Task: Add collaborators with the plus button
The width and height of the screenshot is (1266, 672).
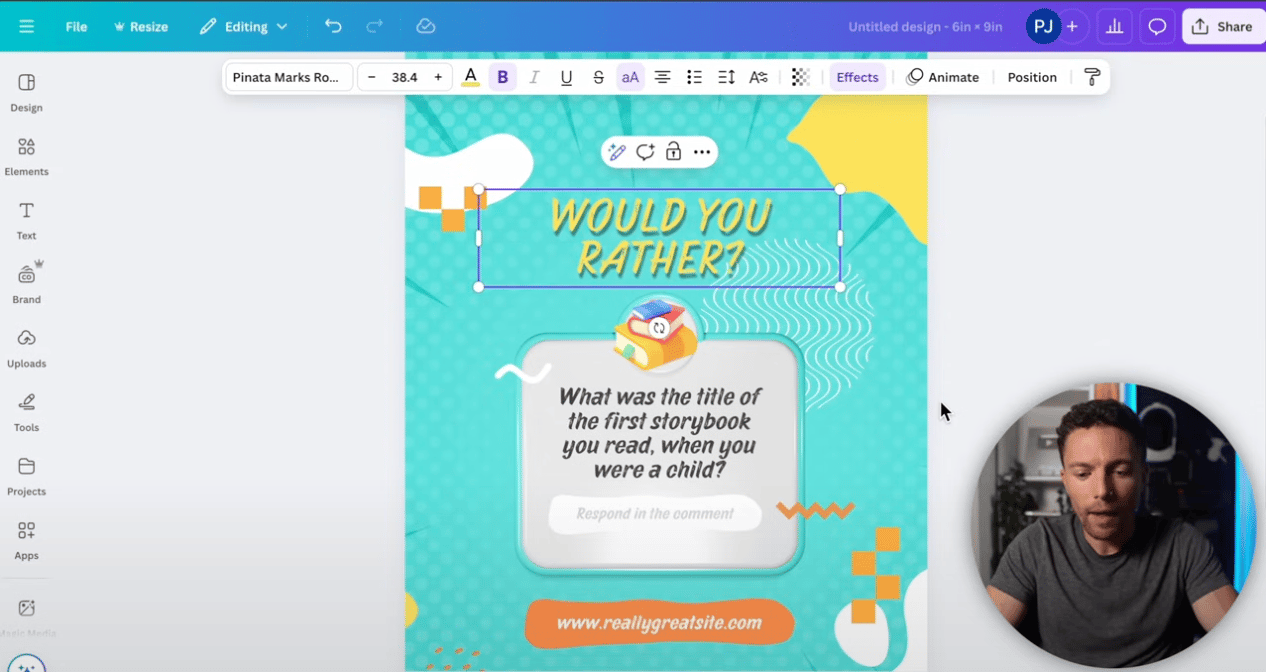Action: tap(1072, 27)
